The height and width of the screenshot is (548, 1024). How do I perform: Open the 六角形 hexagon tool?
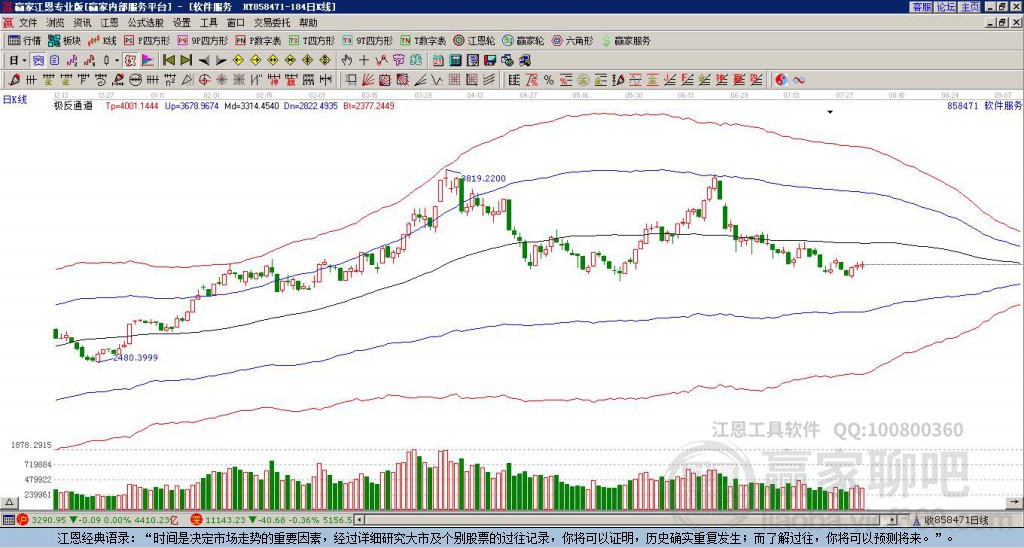click(572, 40)
